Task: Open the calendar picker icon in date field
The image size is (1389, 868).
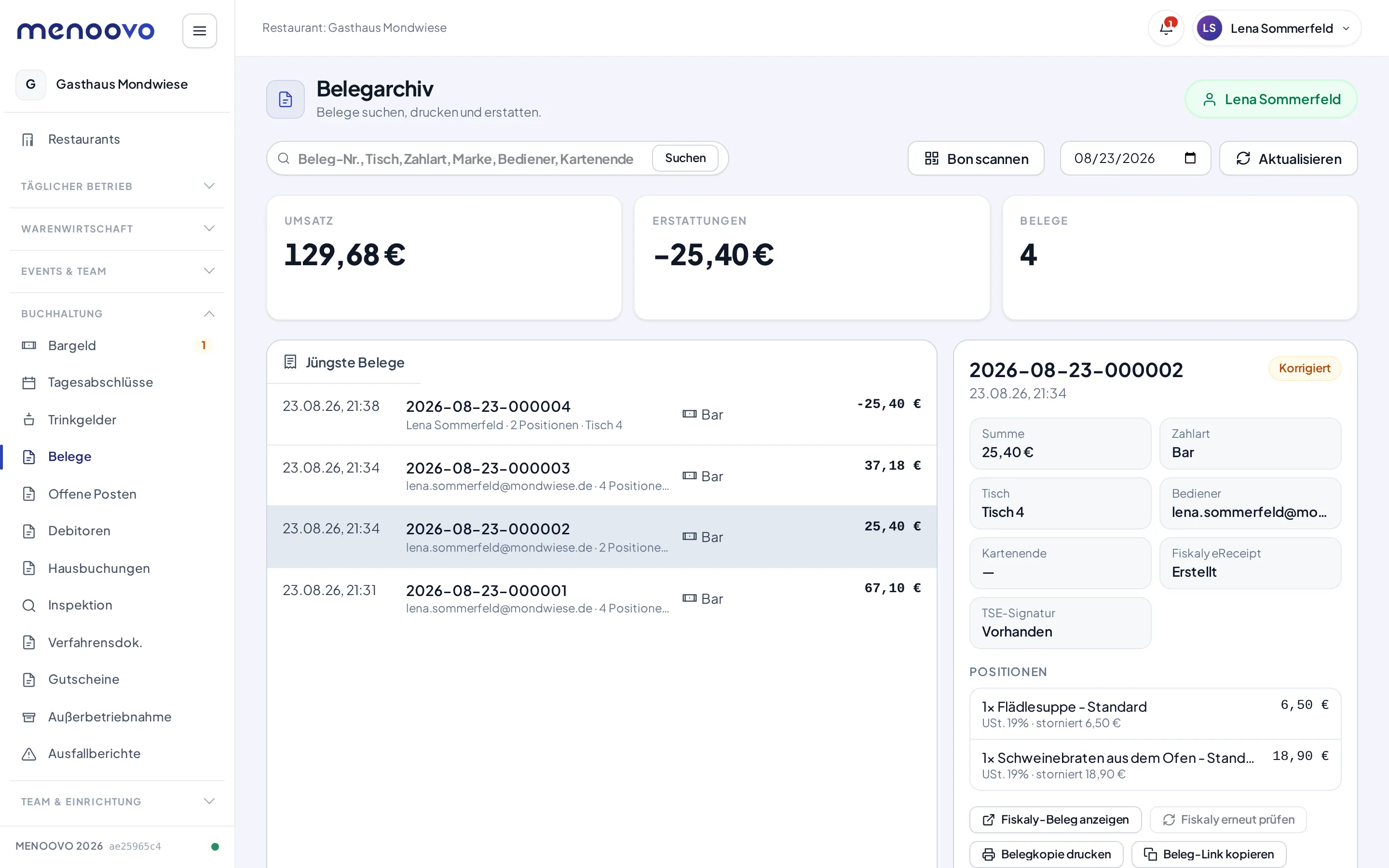Action: [x=1190, y=158]
